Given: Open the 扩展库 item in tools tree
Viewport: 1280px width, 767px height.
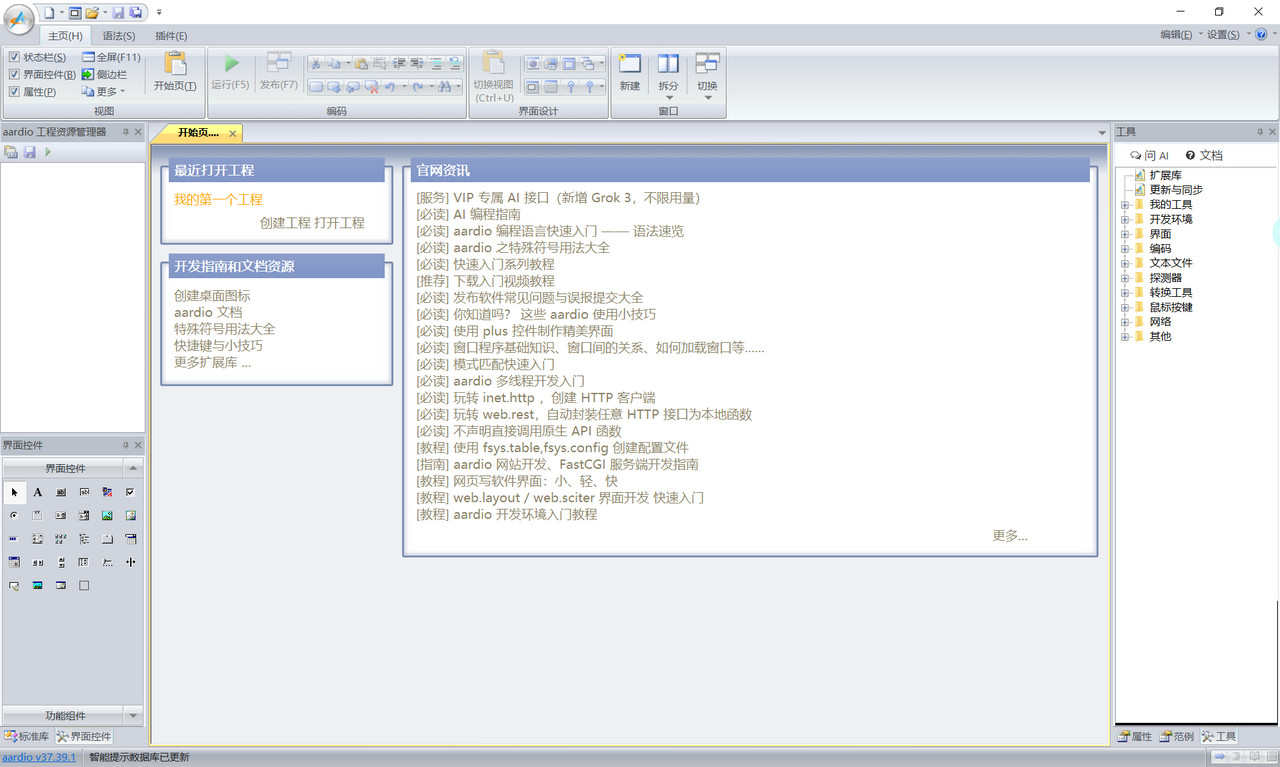Looking at the screenshot, I should pos(1165,175).
